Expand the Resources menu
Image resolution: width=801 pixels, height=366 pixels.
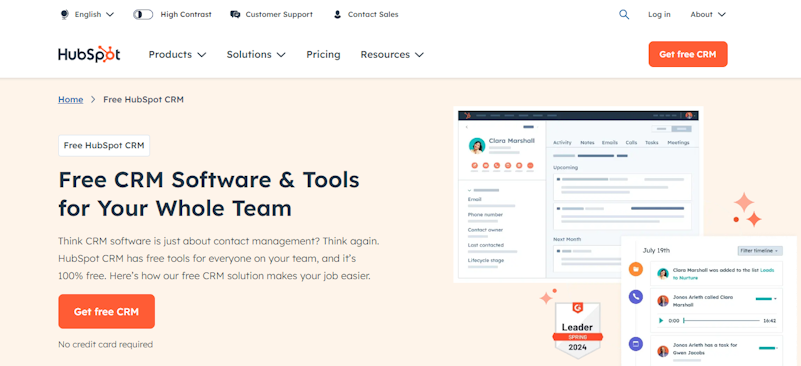pos(392,54)
